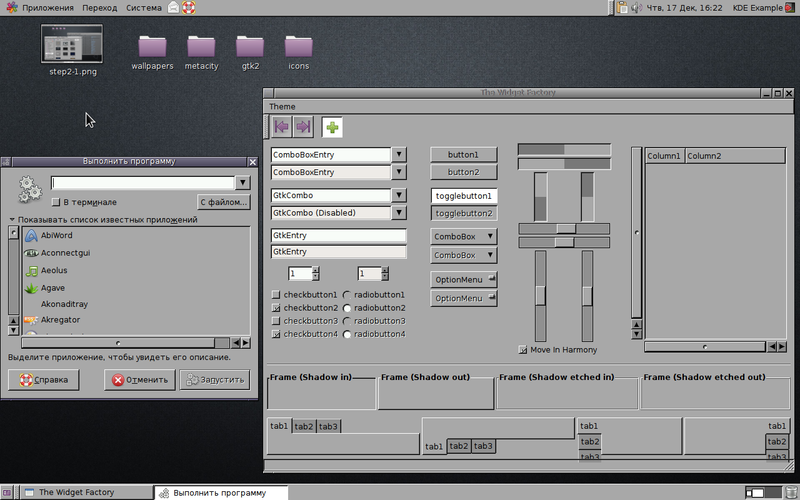Viewport: 800px width, 500px height.
Task: Select radiobutton2
Action: [x=347, y=308]
